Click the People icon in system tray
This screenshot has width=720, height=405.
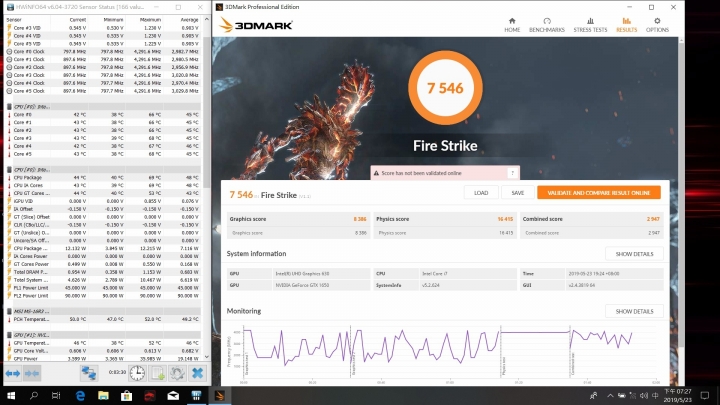593,395
